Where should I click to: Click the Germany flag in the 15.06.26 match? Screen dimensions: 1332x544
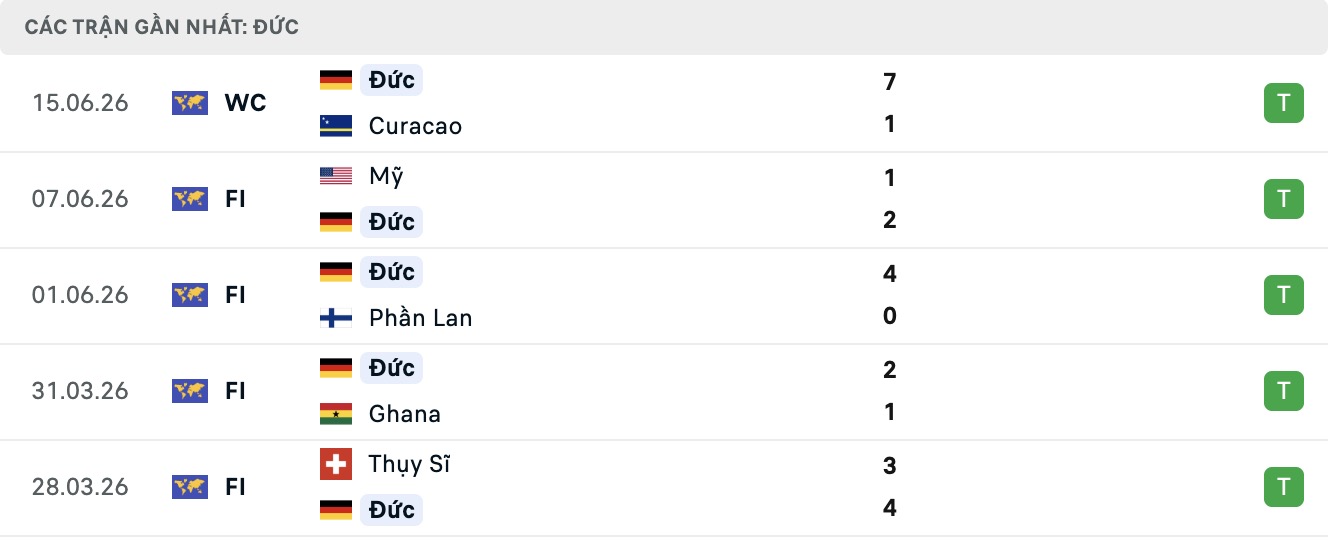point(336,80)
